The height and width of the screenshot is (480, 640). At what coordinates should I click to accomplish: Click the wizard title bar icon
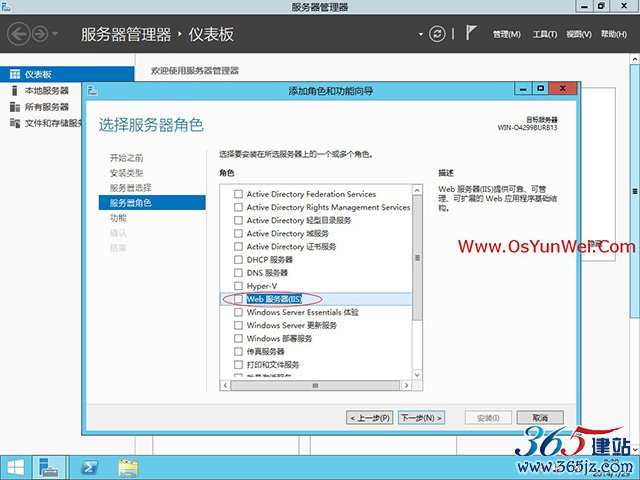click(93, 90)
